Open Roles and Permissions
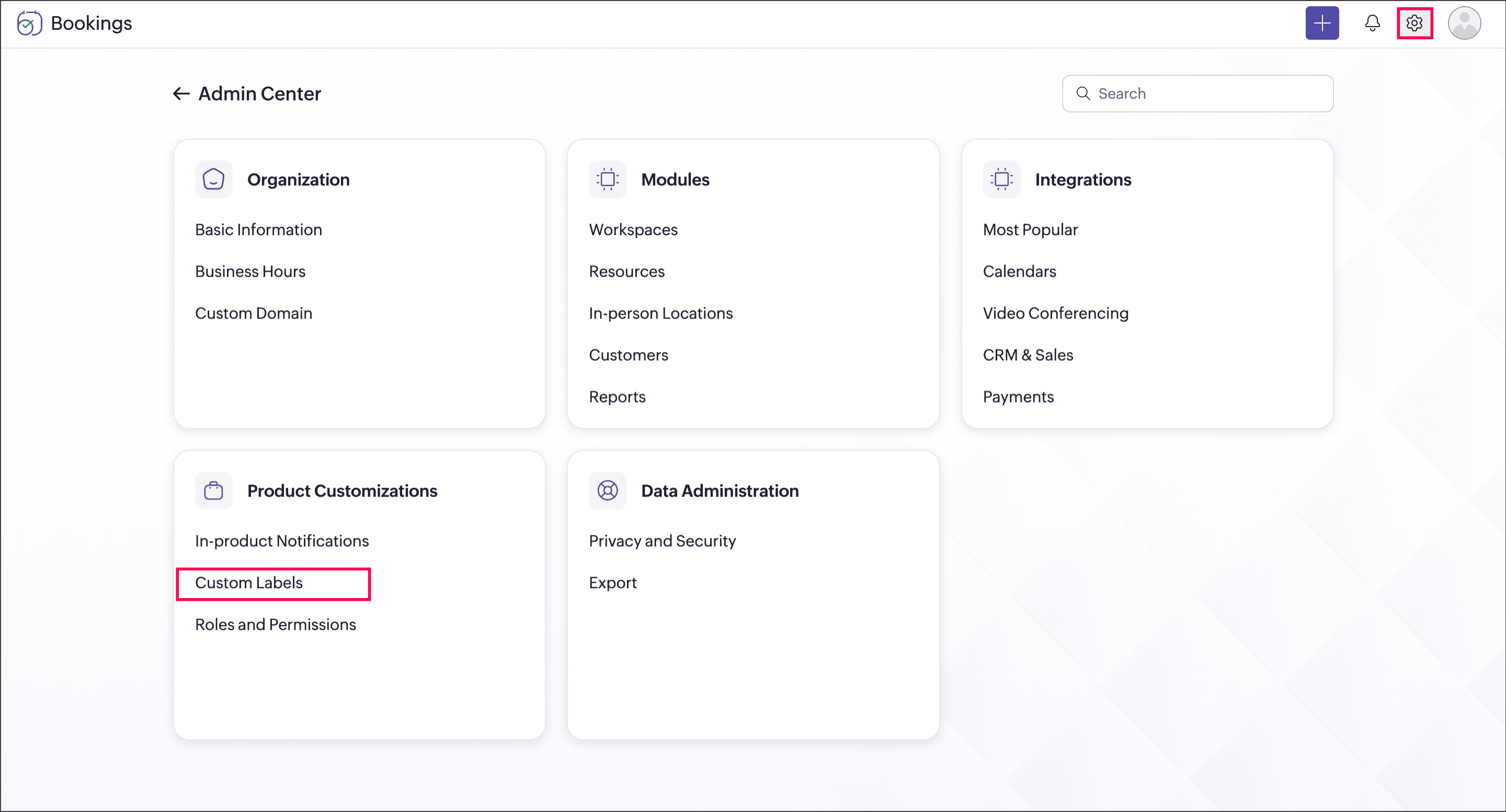This screenshot has width=1506, height=812. (x=276, y=624)
